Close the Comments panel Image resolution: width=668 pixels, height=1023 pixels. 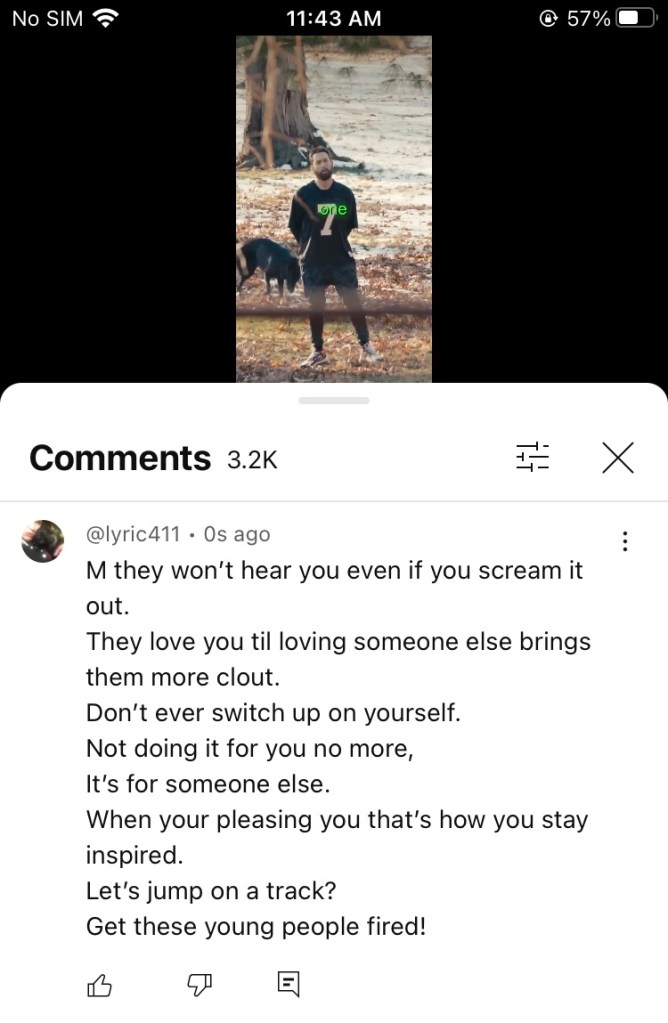tap(618, 457)
